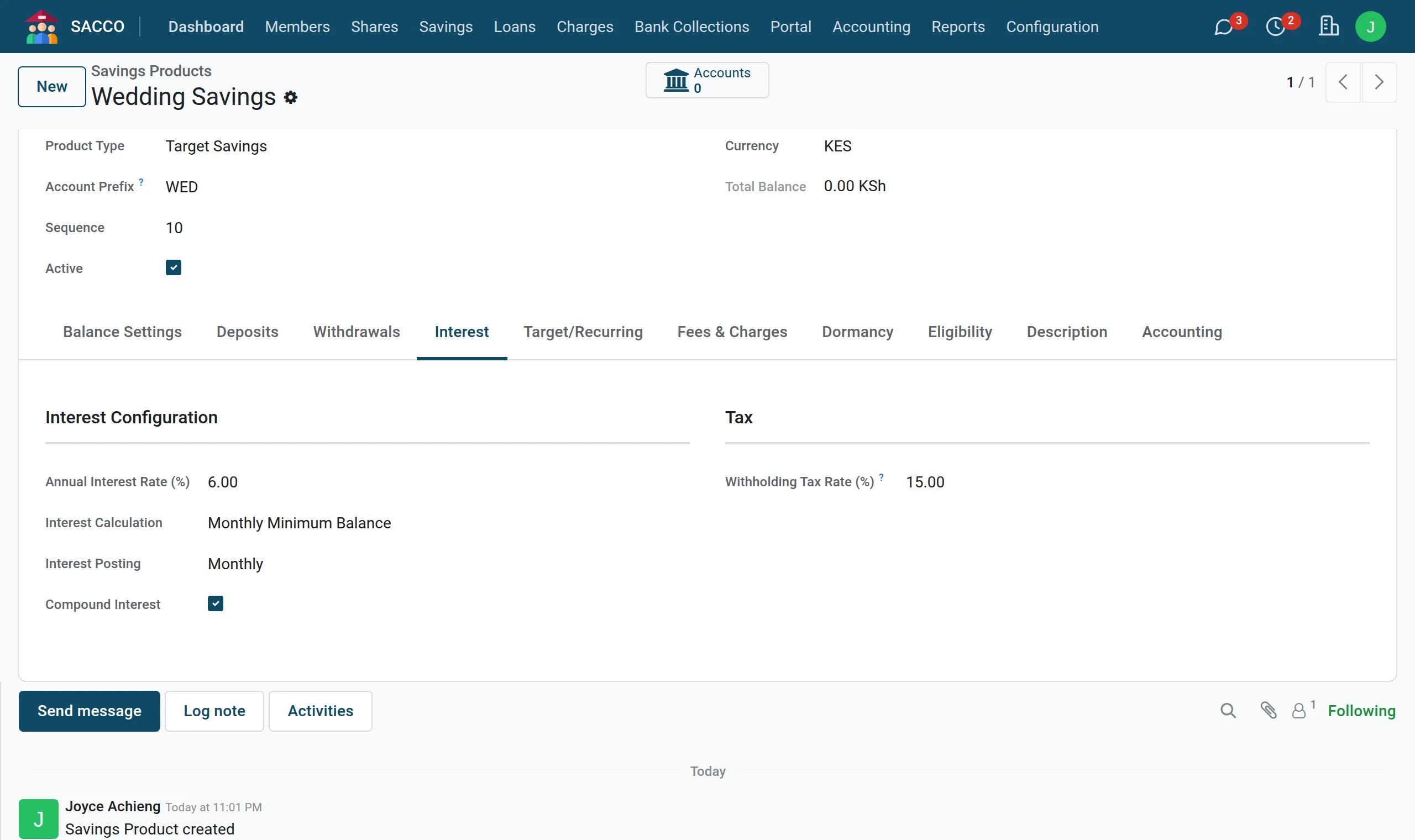This screenshot has width=1415, height=840.
Task: Click Joyce Achieng's green avatar in the chatter
Action: [39, 818]
